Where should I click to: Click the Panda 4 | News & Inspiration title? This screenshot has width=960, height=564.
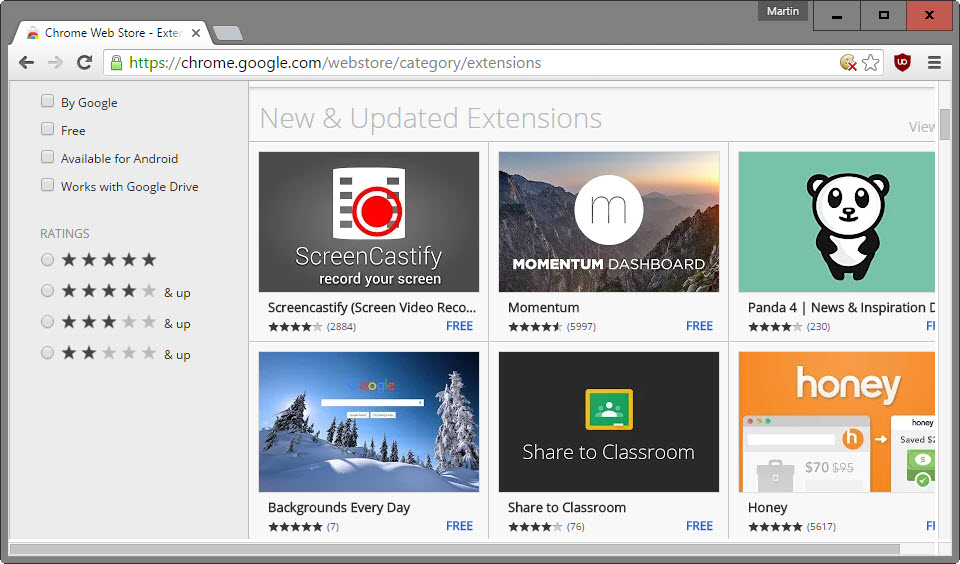tap(841, 307)
